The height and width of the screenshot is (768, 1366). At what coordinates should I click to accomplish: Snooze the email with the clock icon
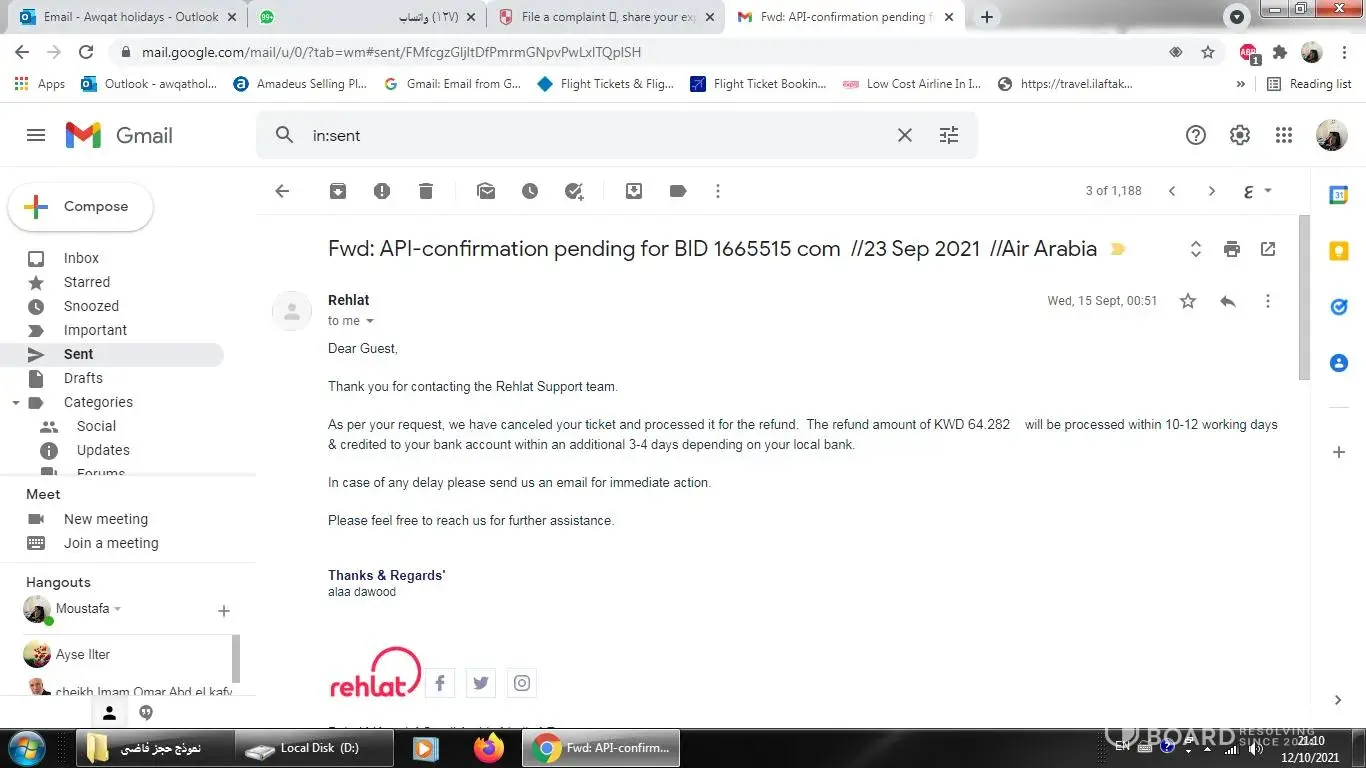(x=530, y=191)
